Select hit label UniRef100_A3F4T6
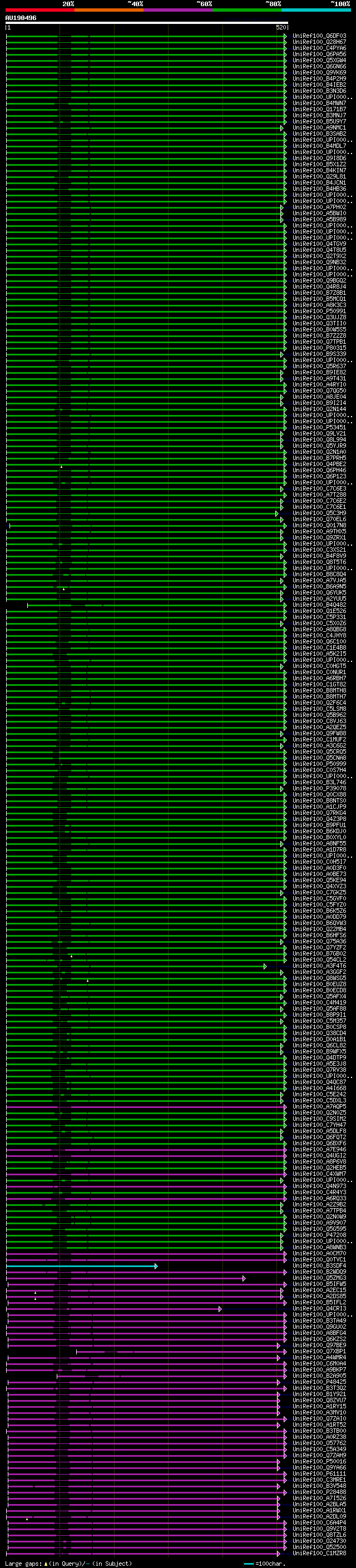Screen dimensions: 356x1568 (319, 966)
